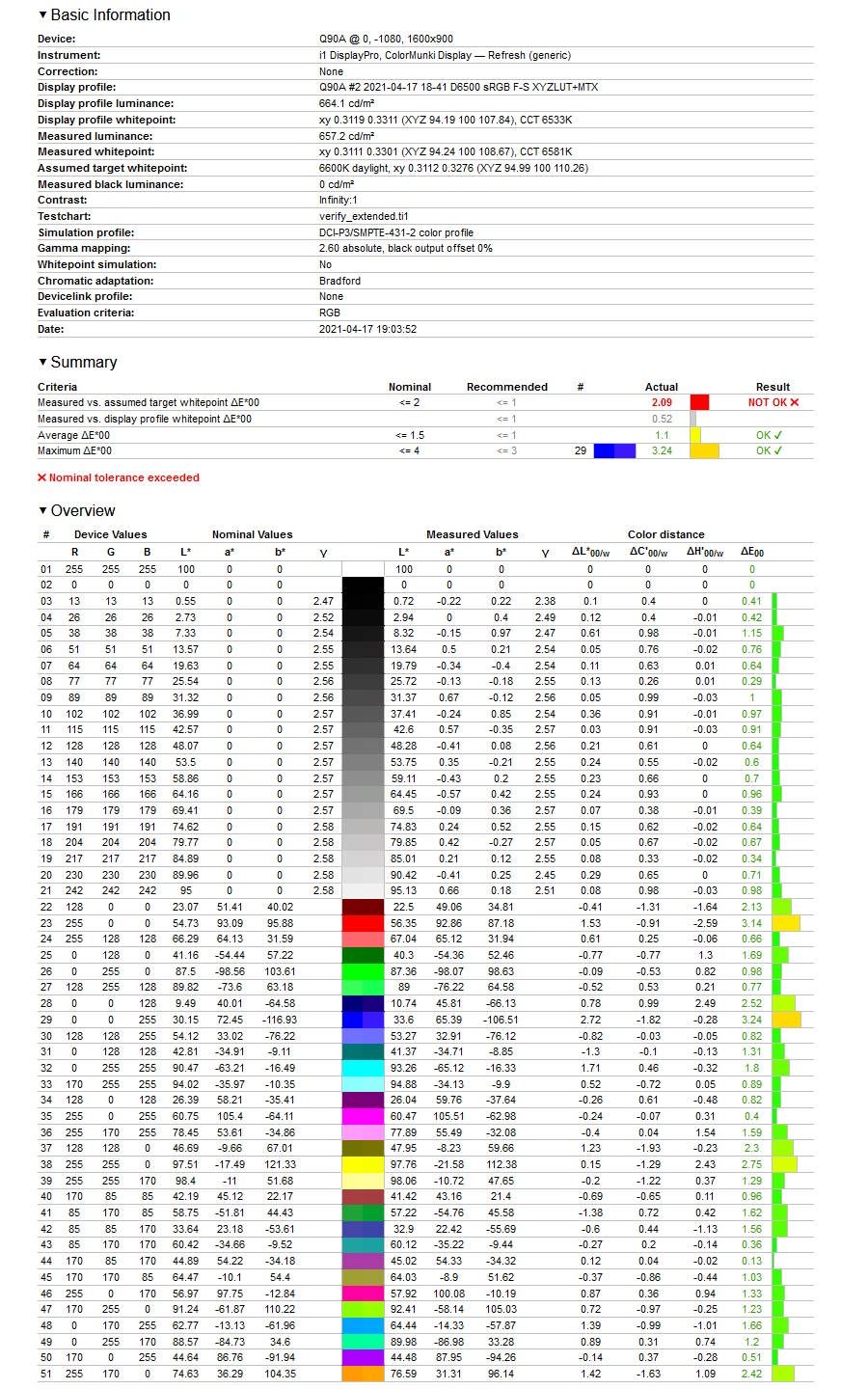Image resolution: width=868 pixels, height=1389 pixels.
Task: Click the red swatch beside 2.09 actual
Action: 699,402
